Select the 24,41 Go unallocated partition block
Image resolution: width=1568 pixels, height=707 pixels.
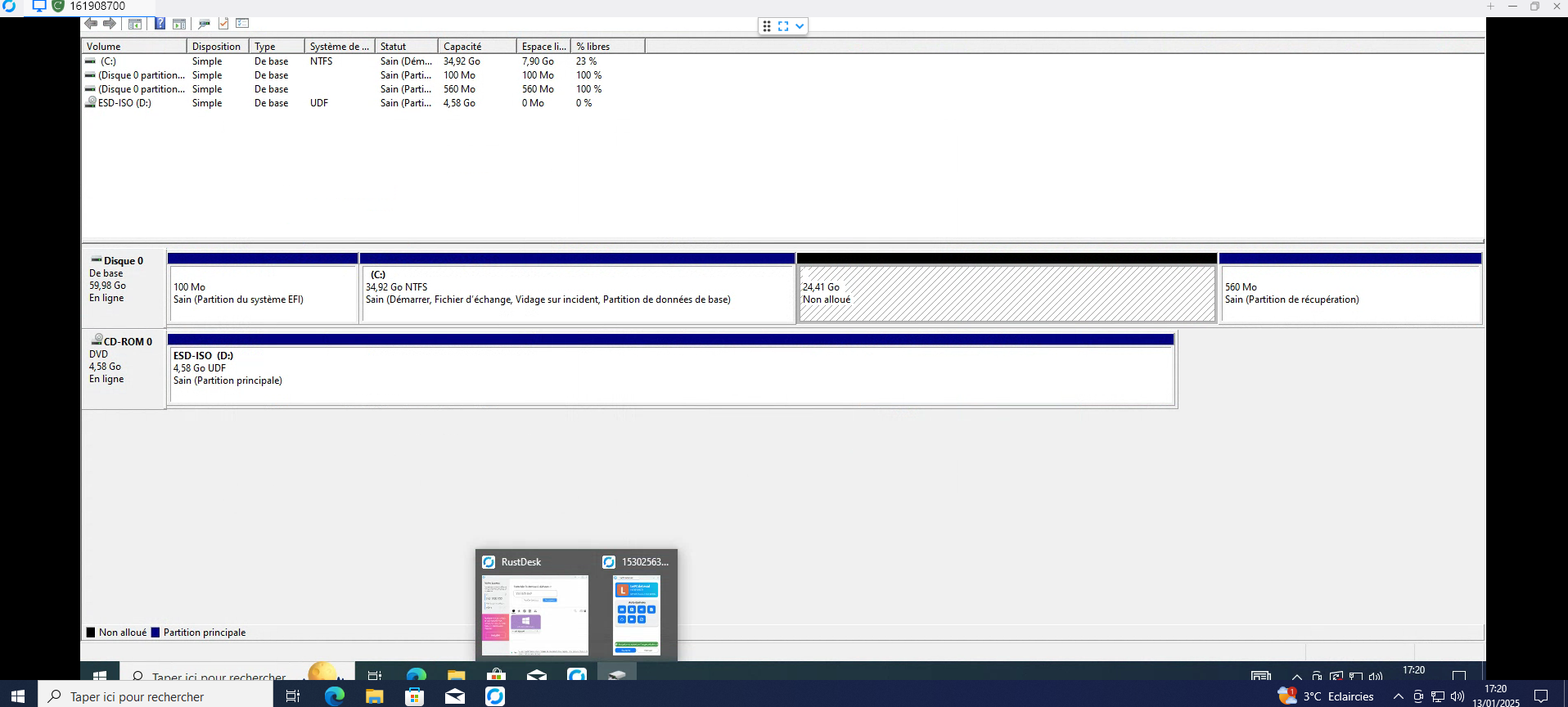[x=1007, y=293]
